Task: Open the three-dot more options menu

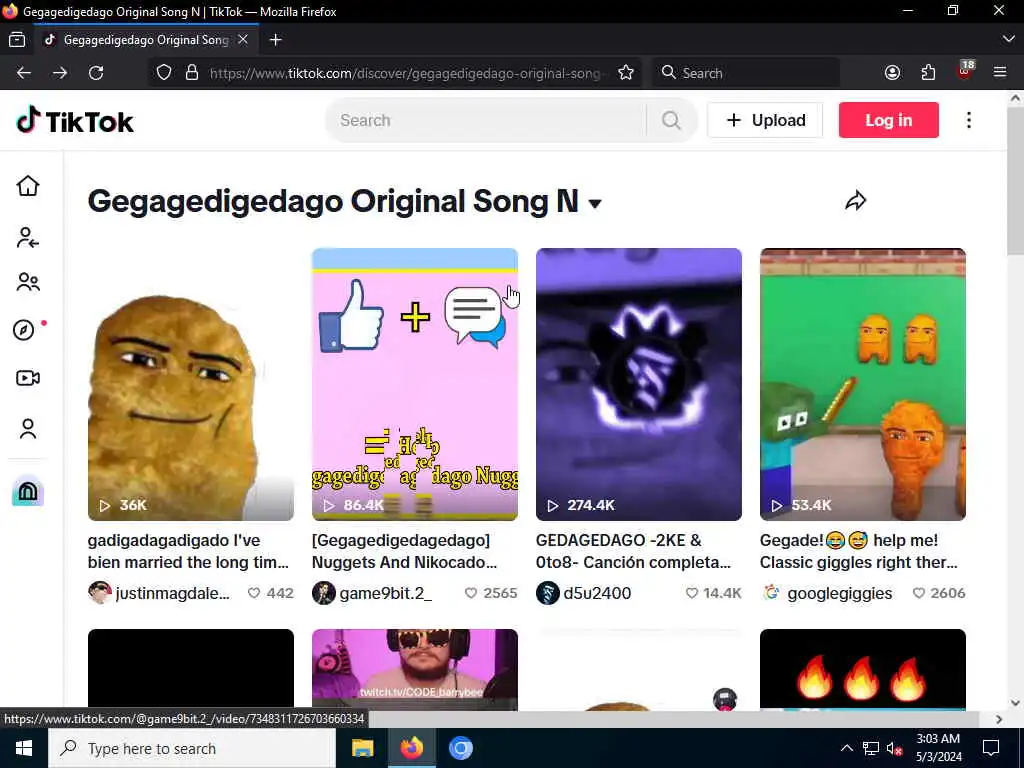Action: tap(968, 120)
